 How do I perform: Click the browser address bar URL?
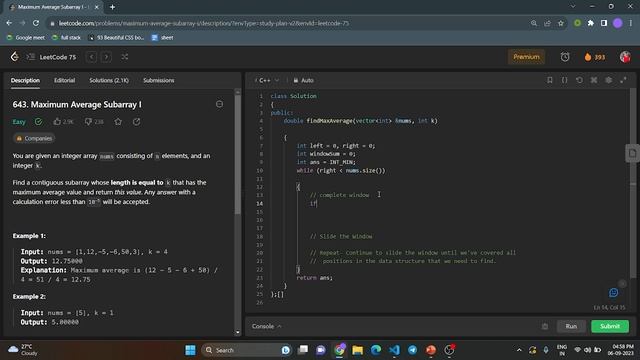pos(204,23)
